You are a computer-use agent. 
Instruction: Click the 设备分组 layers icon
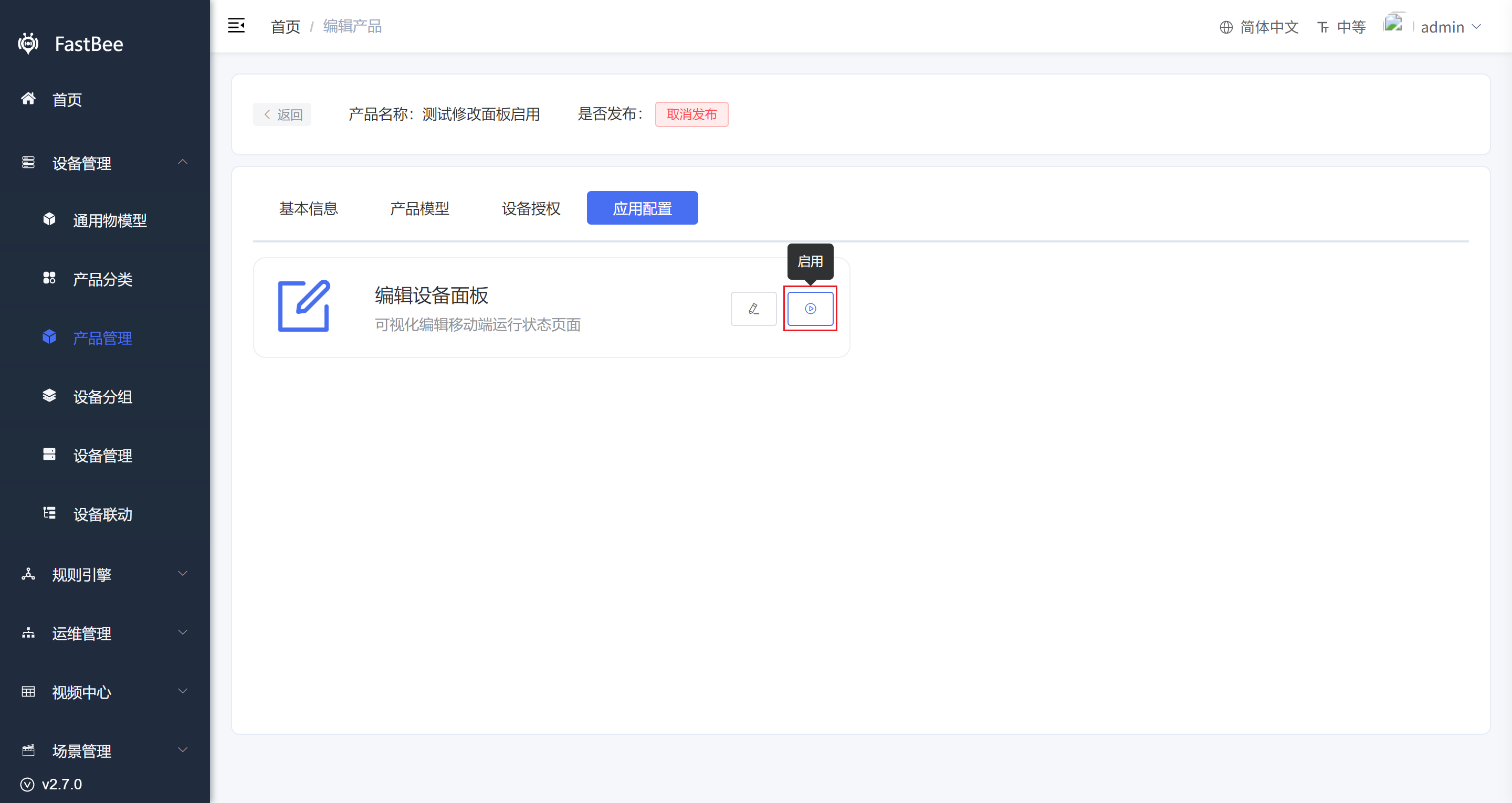click(x=49, y=396)
